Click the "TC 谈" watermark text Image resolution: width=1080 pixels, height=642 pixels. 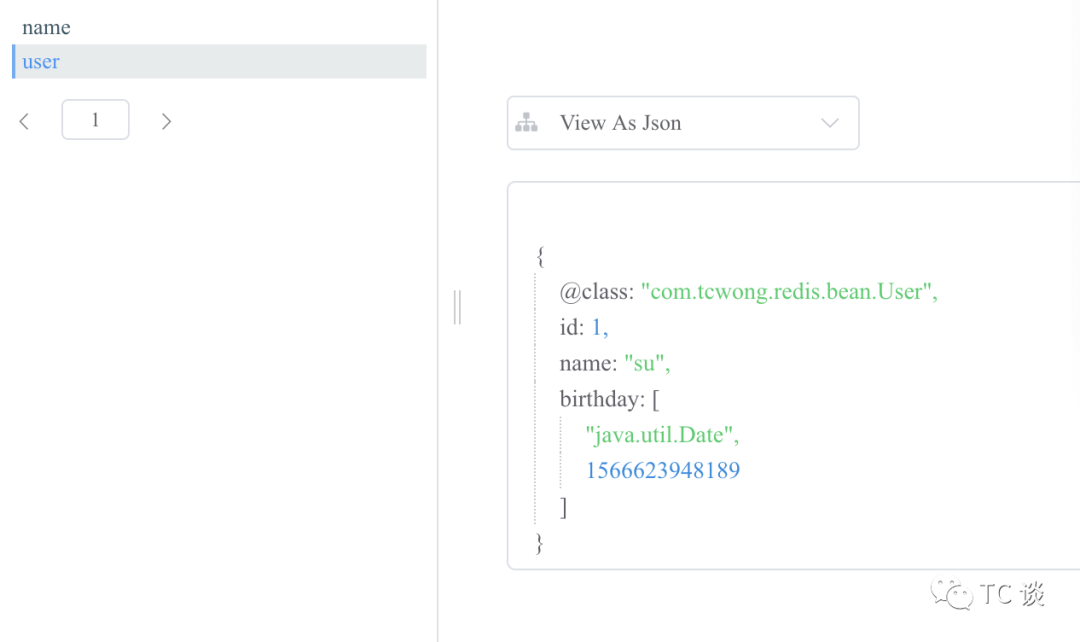click(x=1012, y=594)
